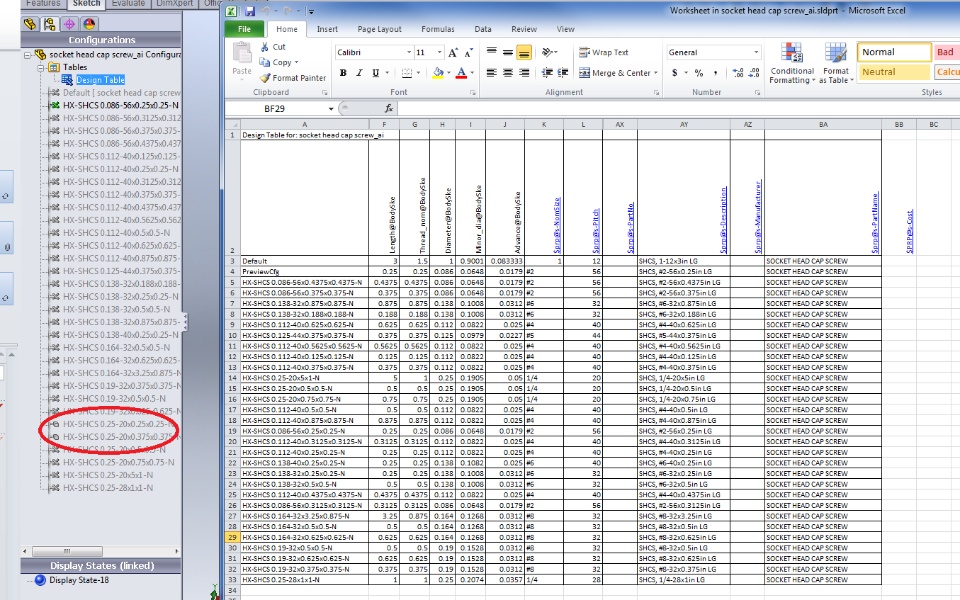Click the Sprp@s-PartName column header link

point(875,222)
